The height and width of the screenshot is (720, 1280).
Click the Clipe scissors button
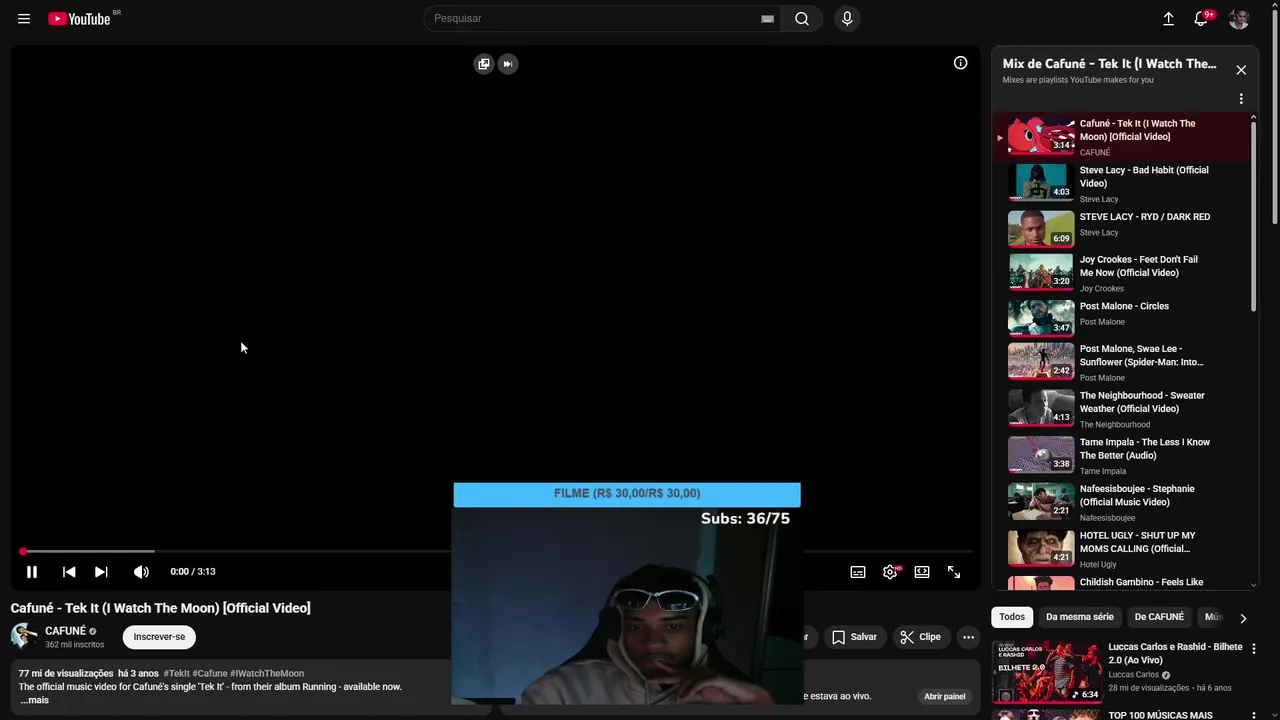(x=920, y=637)
